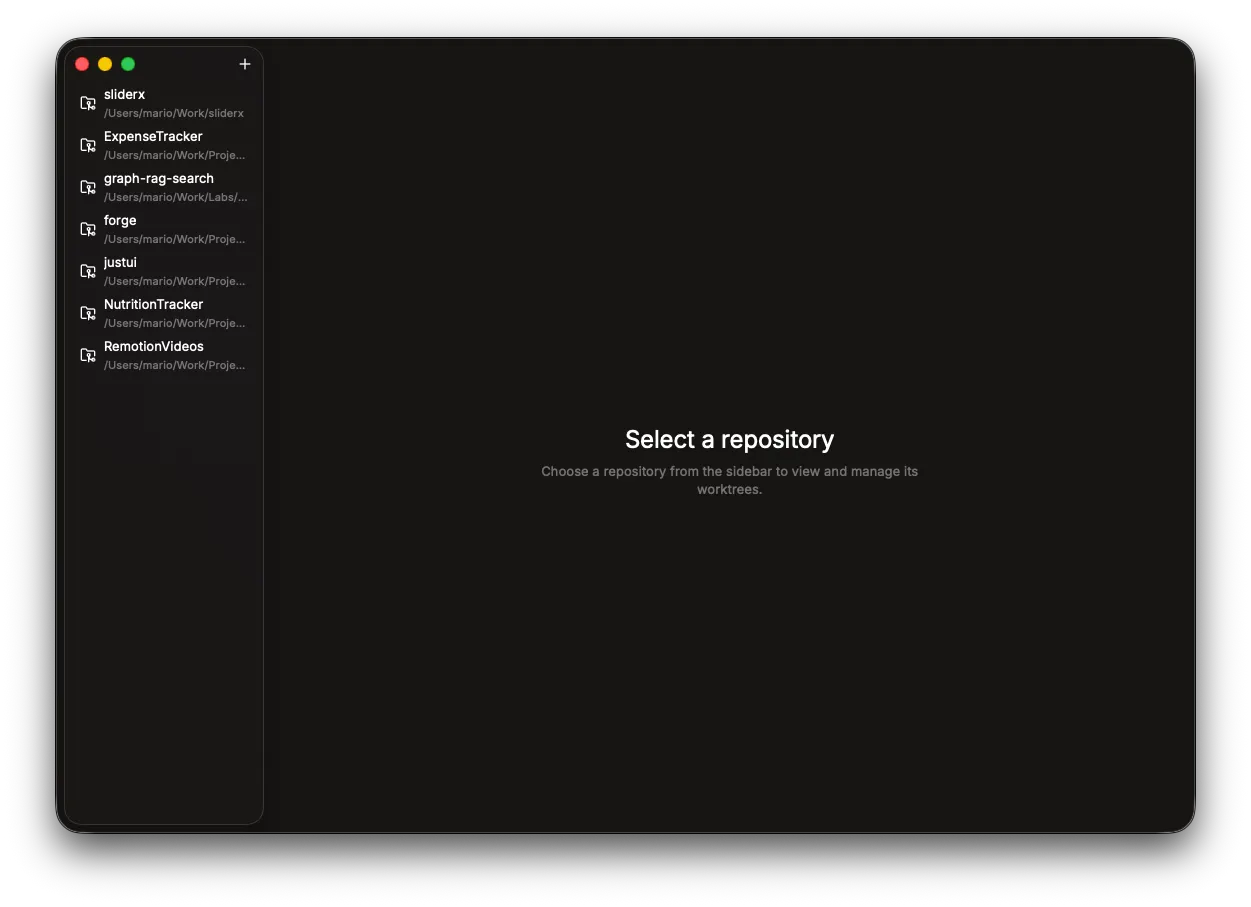Screen dimensions: 1251x907
Task: Click the sliderx repository folder icon
Action: pos(88,103)
